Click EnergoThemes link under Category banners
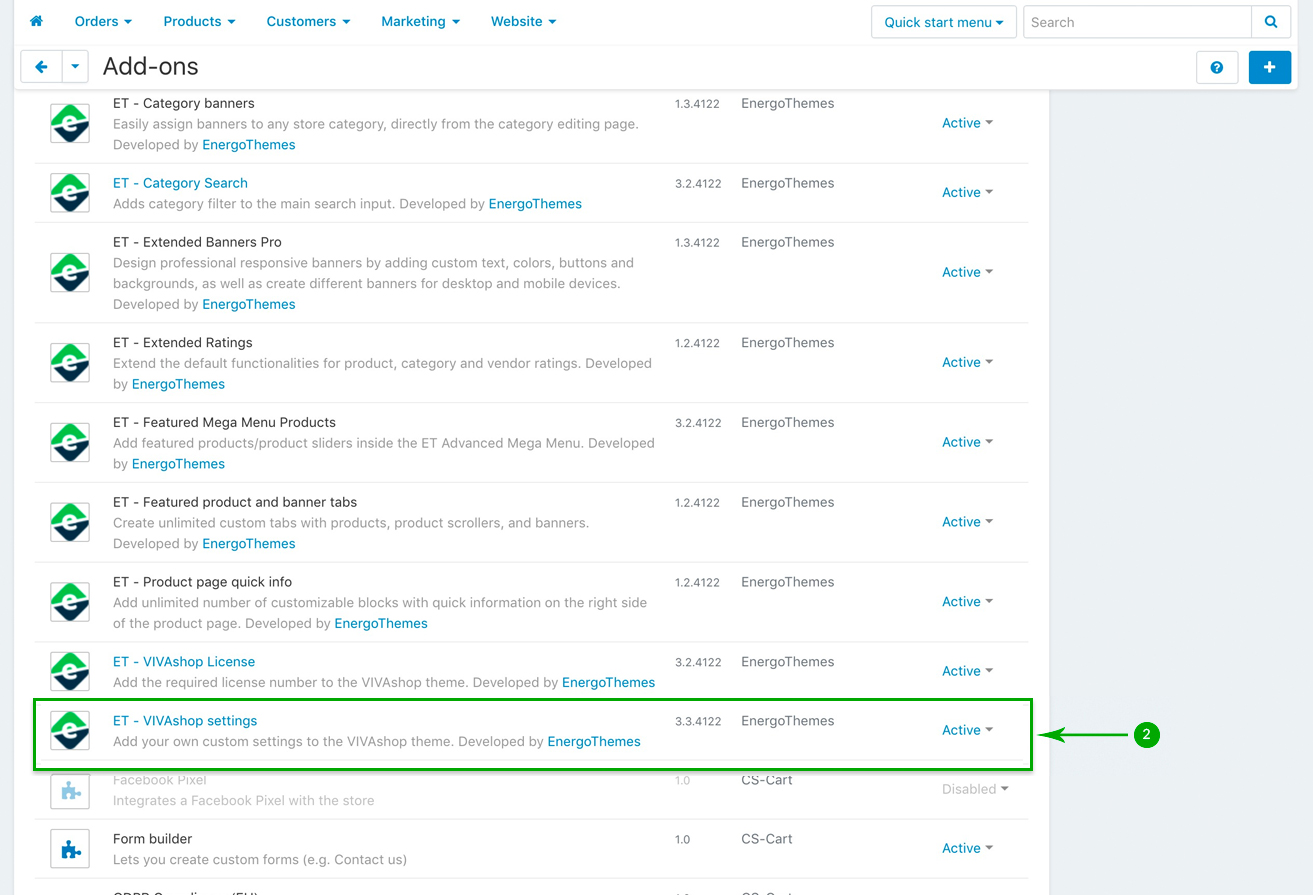Image resolution: width=1313 pixels, height=895 pixels. tap(249, 145)
